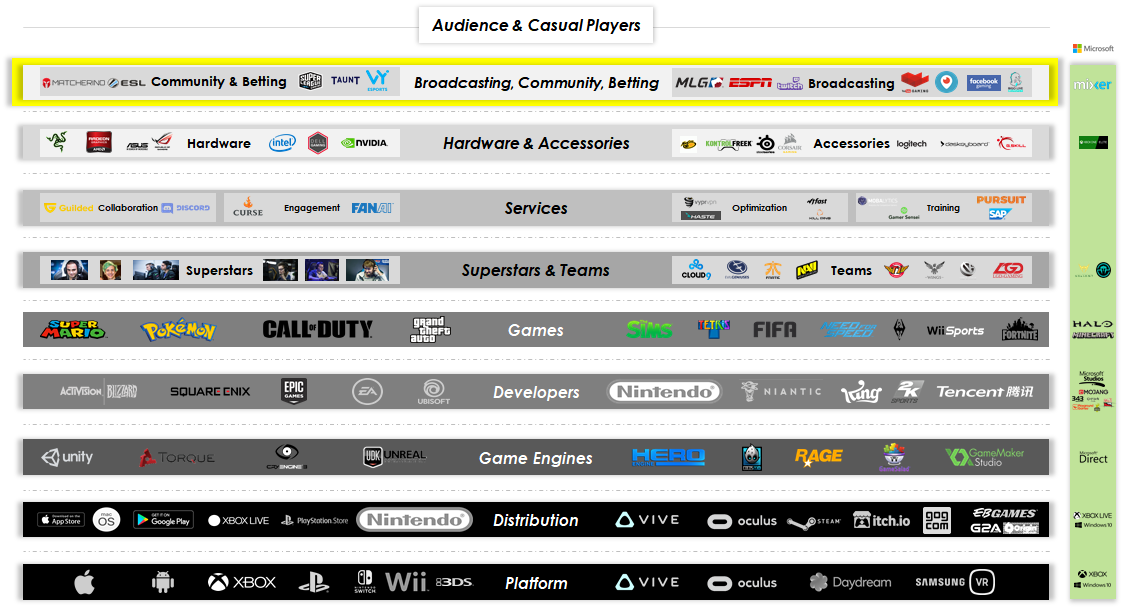The image size is (1123, 609).
Task: Click the App Store badge
Action: pyautogui.click(x=61, y=520)
